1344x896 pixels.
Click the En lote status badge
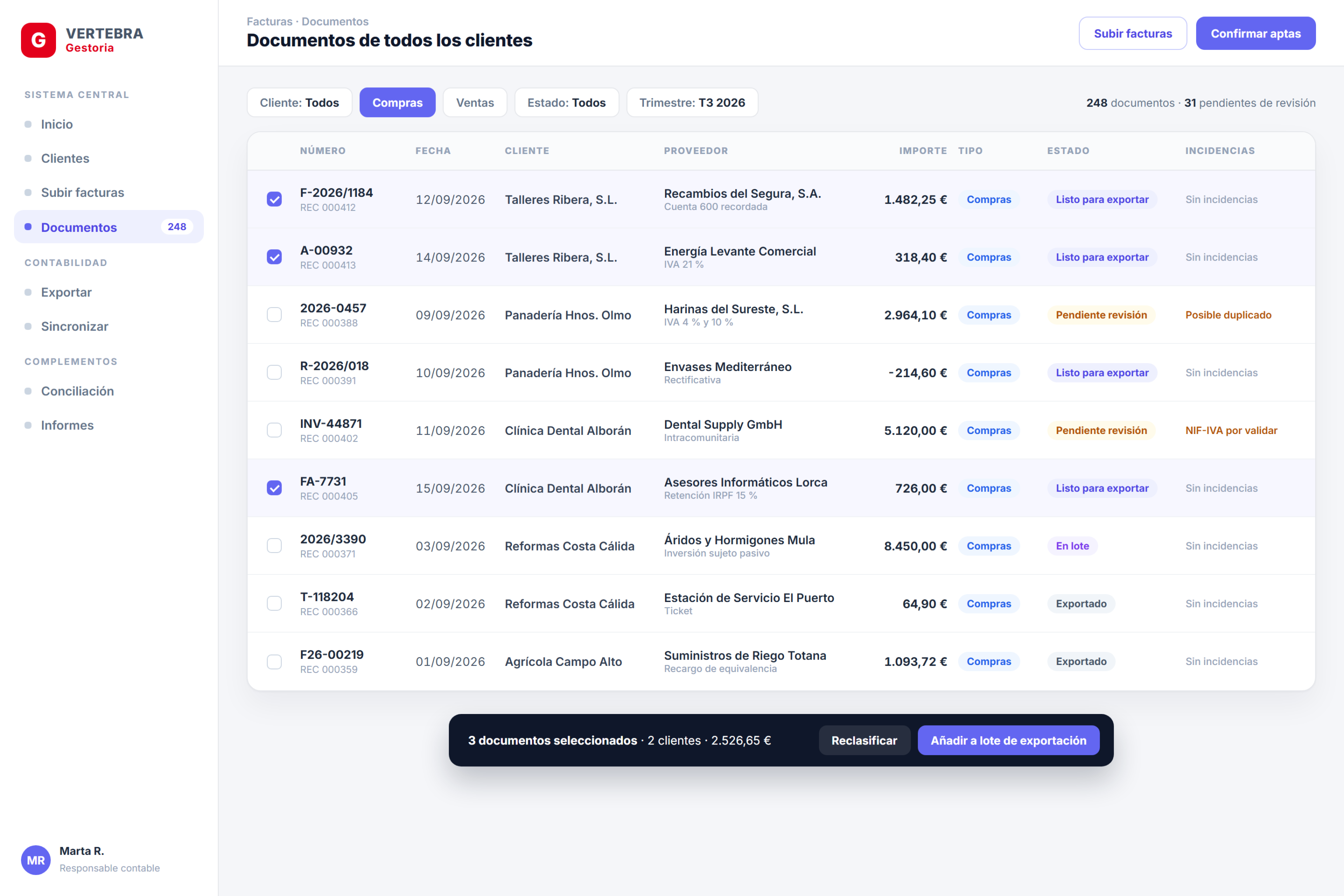[1072, 546]
